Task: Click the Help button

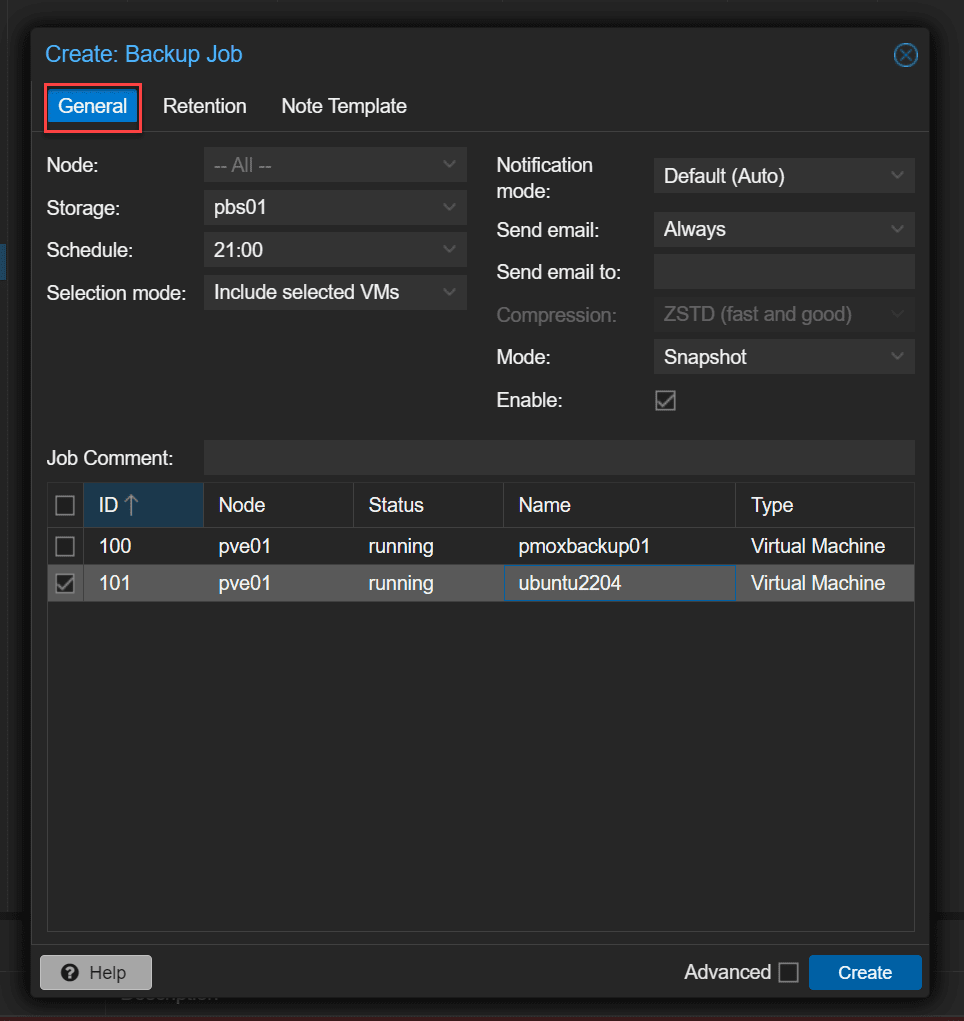Action: coord(96,972)
